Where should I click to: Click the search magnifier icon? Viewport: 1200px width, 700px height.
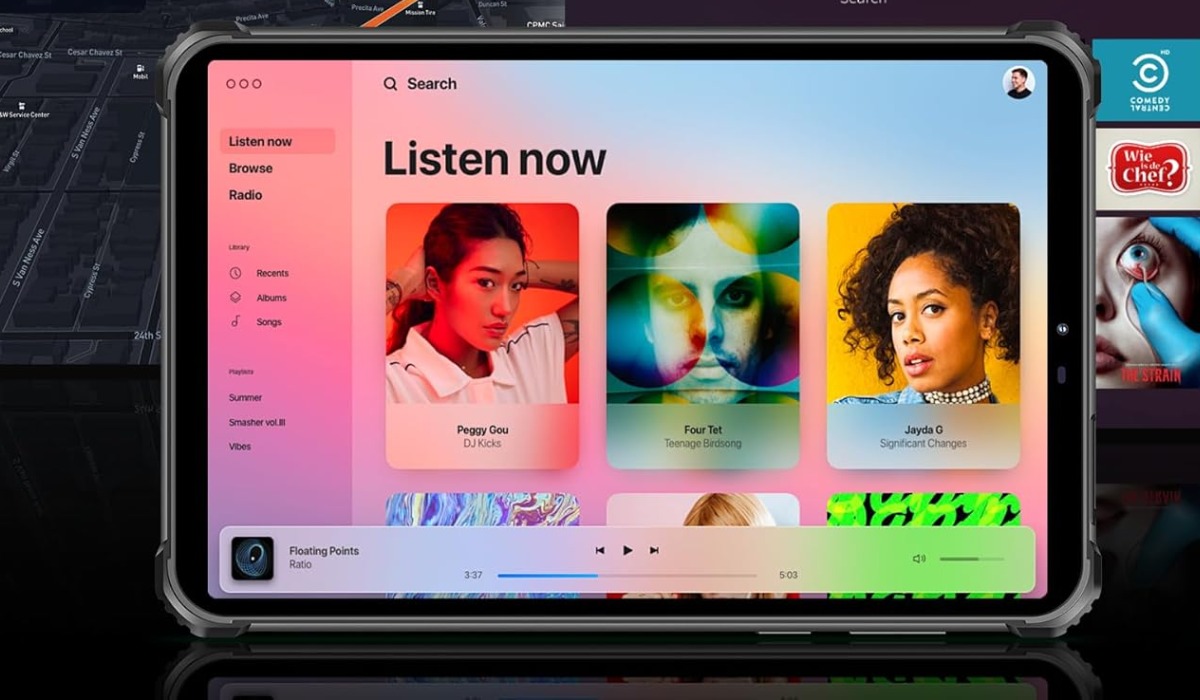click(x=390, y=84)
